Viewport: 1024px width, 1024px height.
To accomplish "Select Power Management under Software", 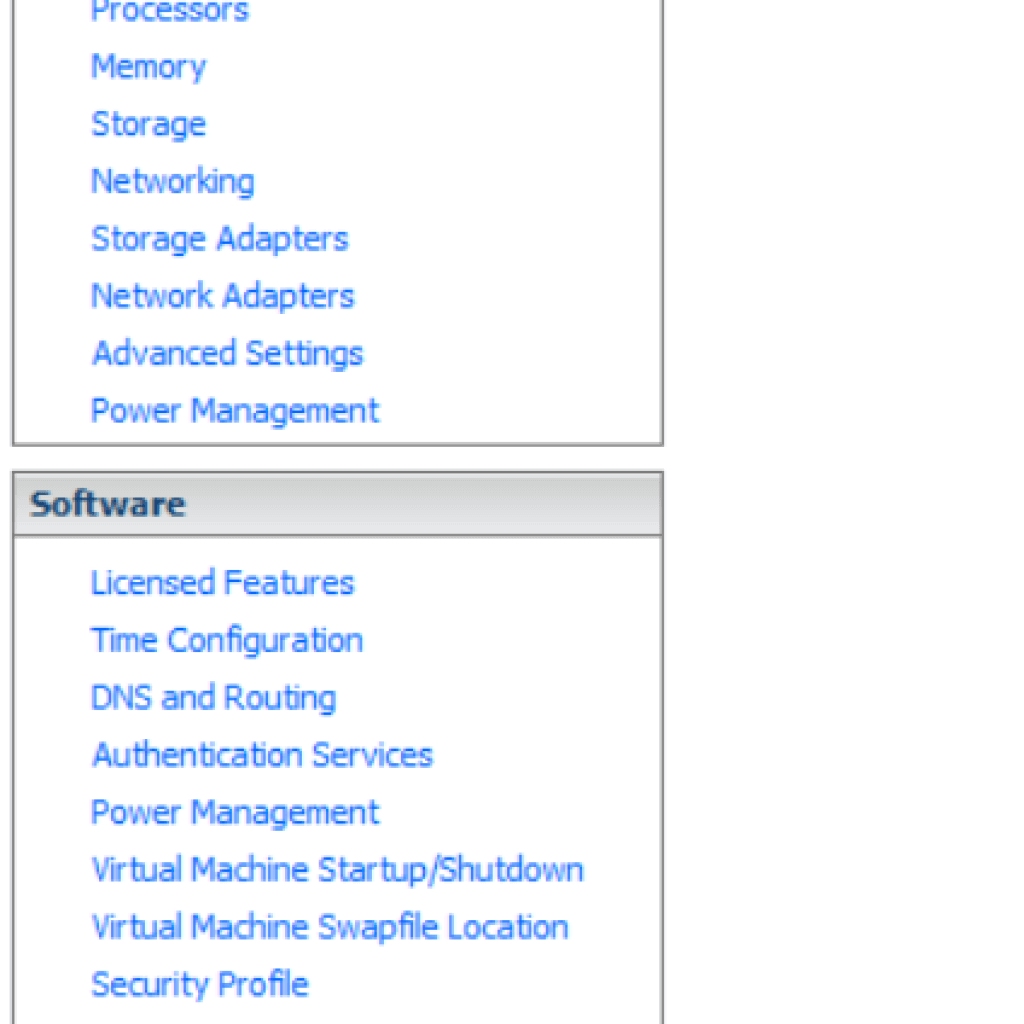I will [234, 812].
